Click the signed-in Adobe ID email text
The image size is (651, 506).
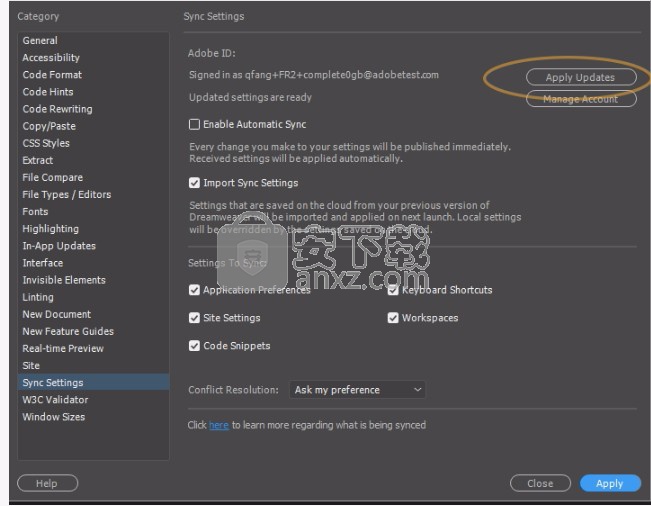(342, 75)
